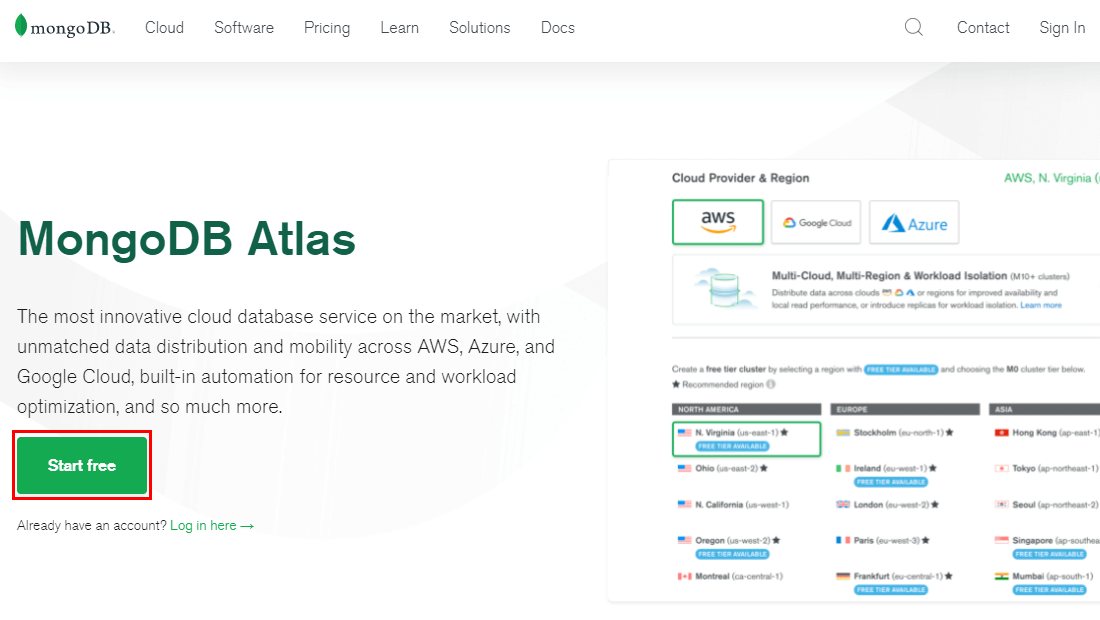Click the Hong Kong flag icon

(1002, 433)
